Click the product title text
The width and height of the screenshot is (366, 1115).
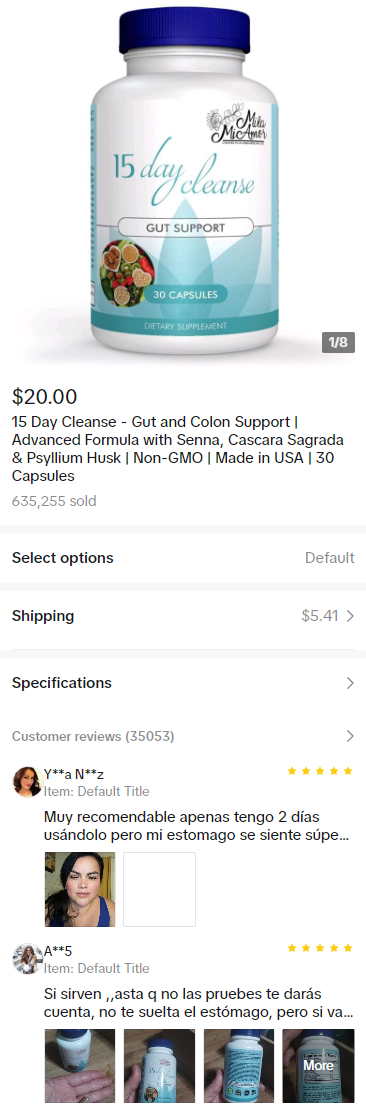click(178, 449)
